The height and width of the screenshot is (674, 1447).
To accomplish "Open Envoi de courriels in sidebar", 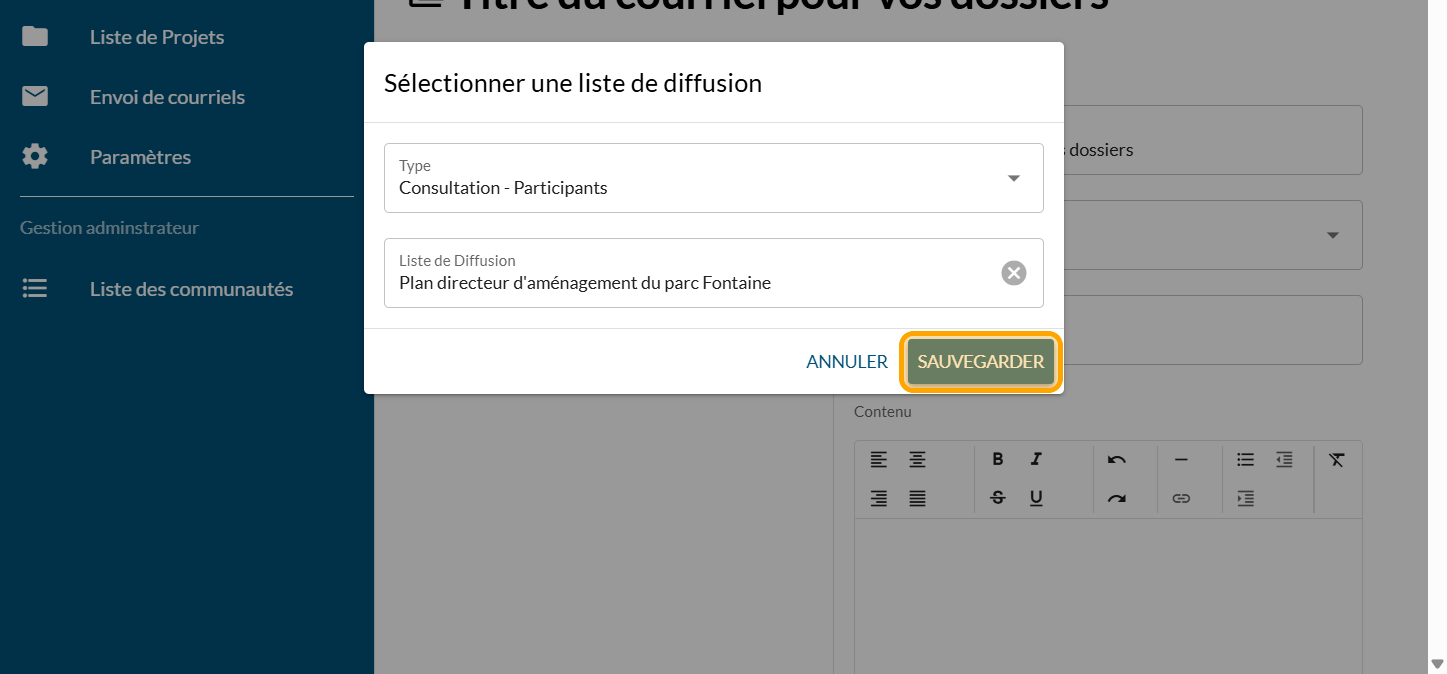I will coord(167,97).
